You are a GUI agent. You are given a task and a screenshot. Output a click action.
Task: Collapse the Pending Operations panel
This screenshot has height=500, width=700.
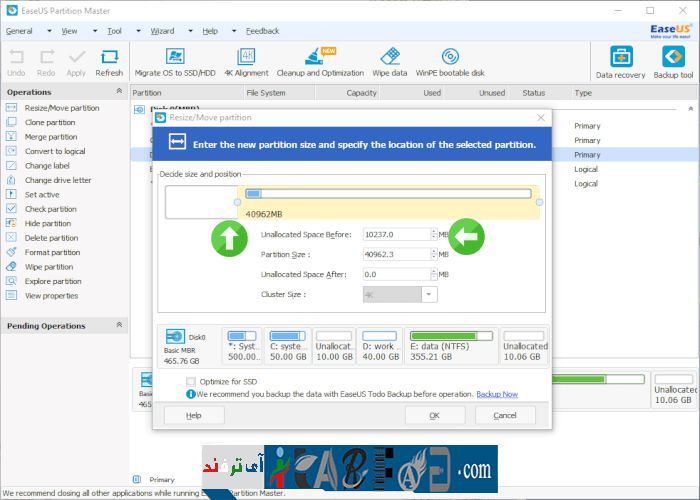click(120, 326)
